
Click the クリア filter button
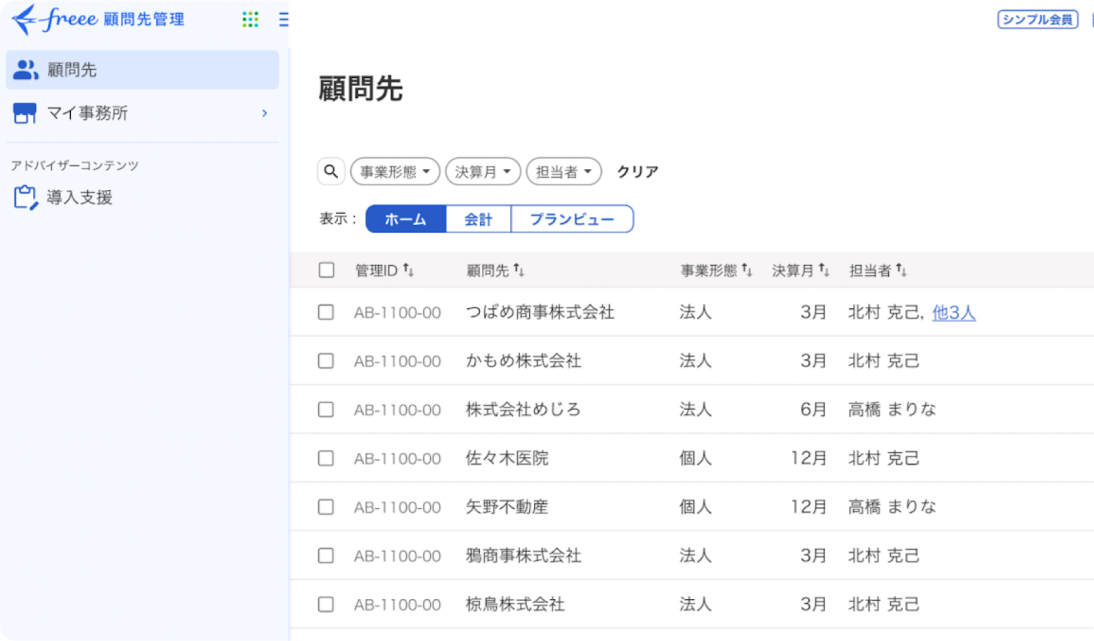pos(638,172)
